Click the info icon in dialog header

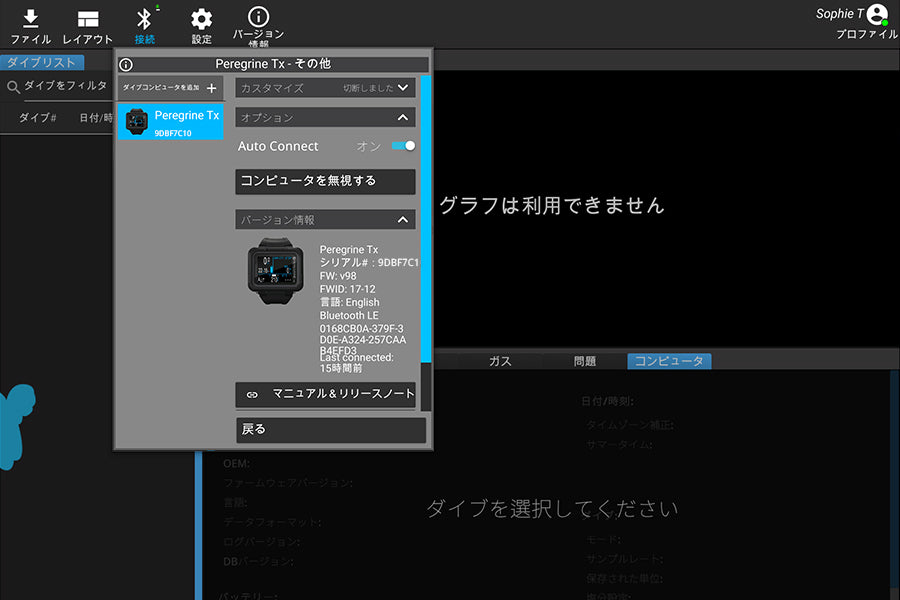pyautogui.click(x=126, y=64)
